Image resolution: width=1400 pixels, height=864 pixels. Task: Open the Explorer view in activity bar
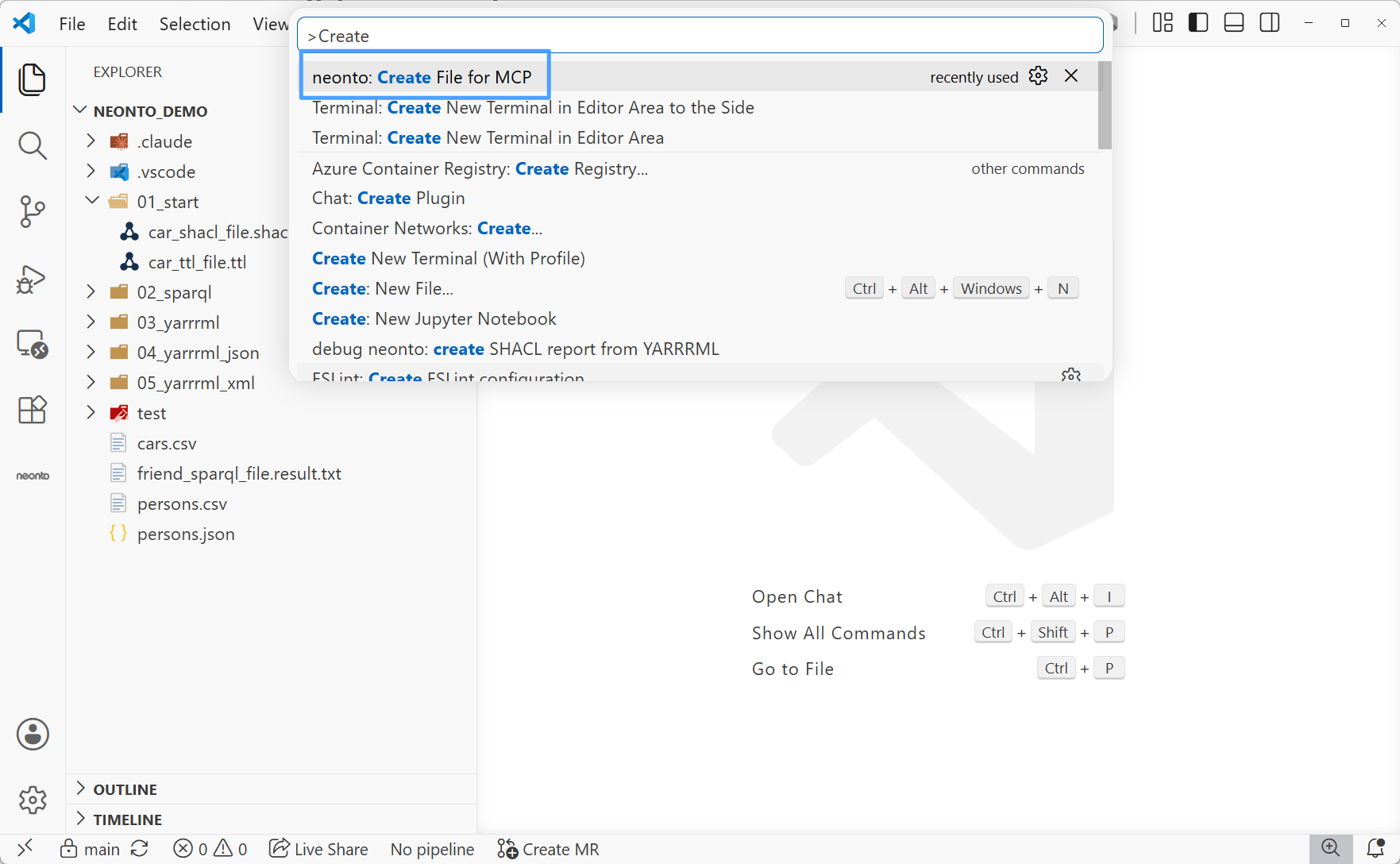click(x=33, y=79)
